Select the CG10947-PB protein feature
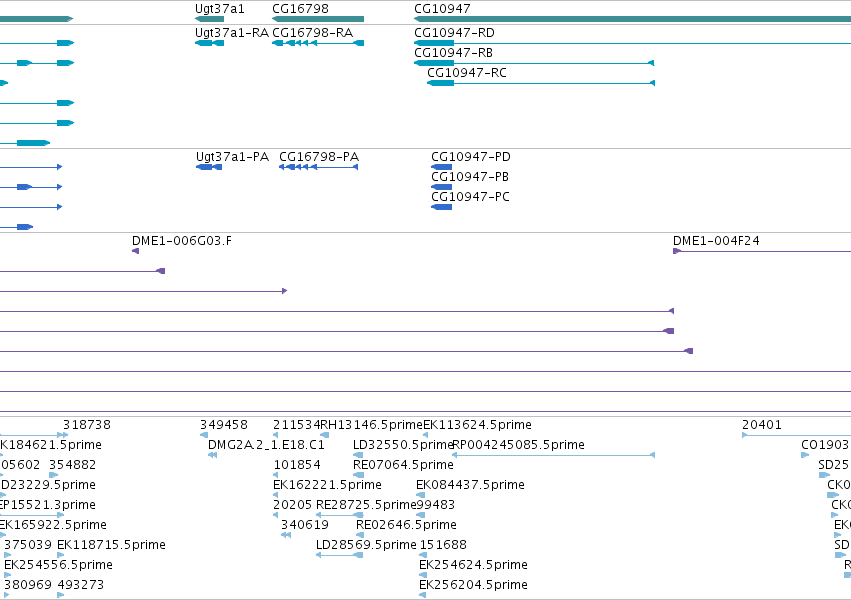This screenshot has width=851, height=600. pyautogui.click(x=442, y=187)
